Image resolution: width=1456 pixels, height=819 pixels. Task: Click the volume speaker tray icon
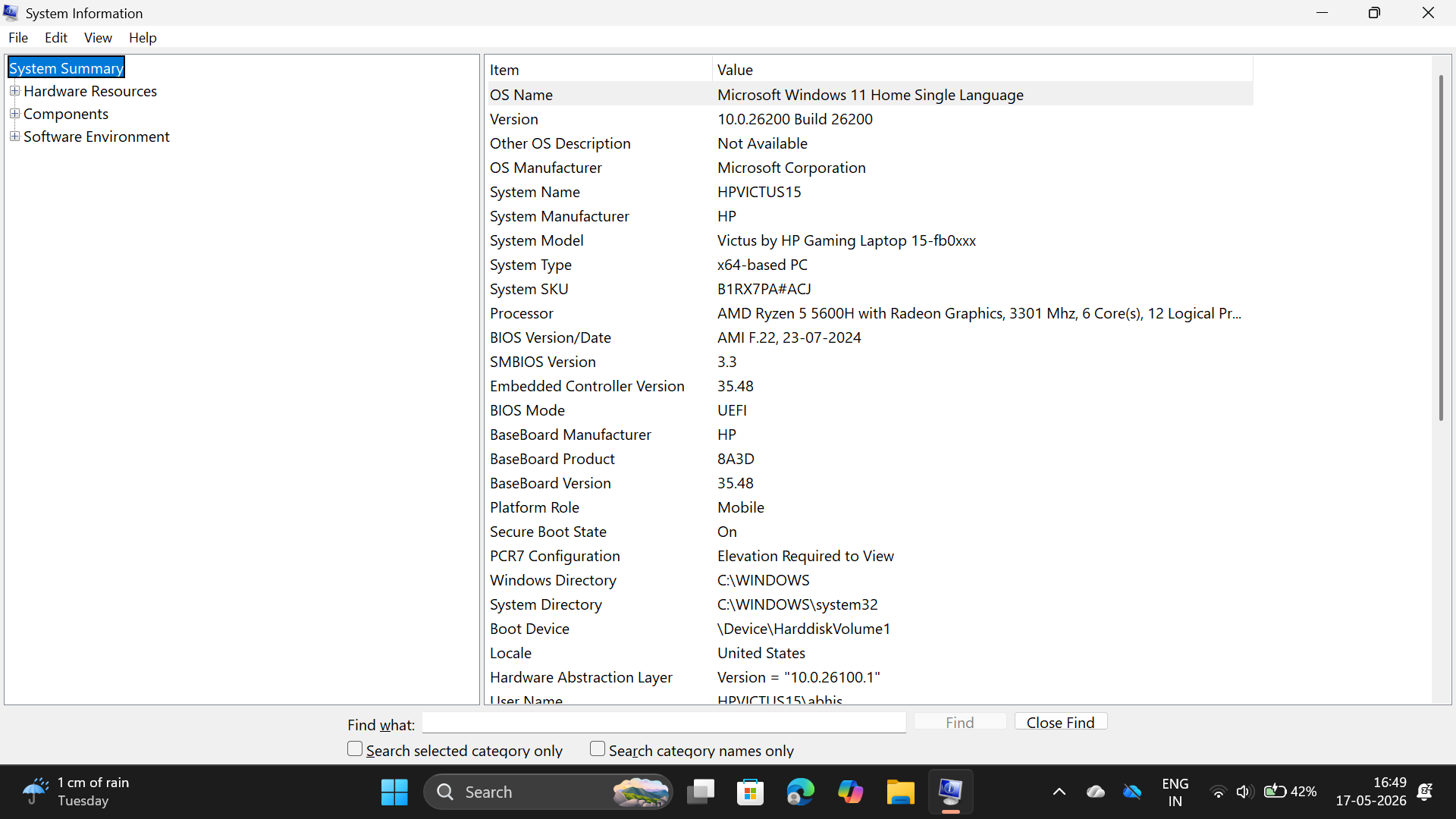[1244, 792]
